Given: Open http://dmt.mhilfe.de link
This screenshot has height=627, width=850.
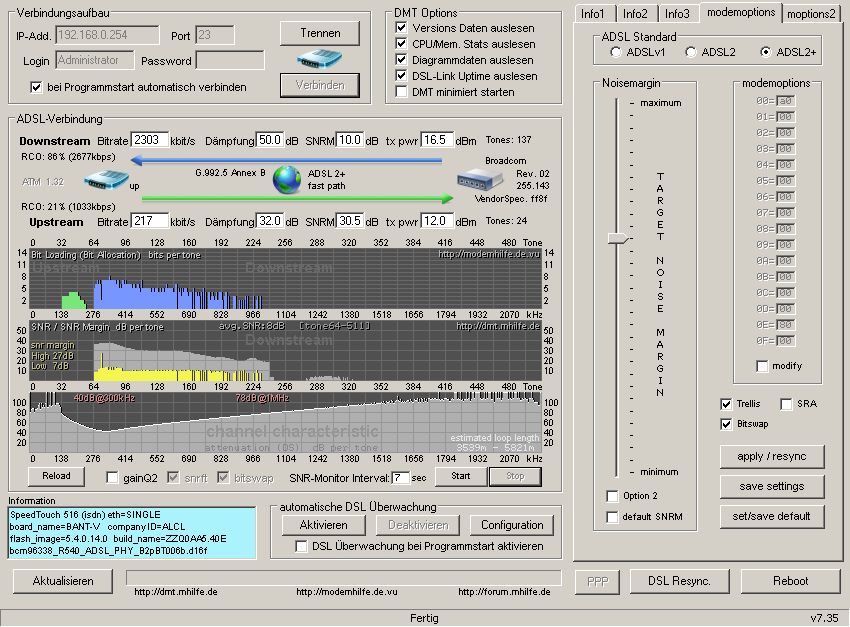Looking at the screenshot, I should [x=176, y=592].
